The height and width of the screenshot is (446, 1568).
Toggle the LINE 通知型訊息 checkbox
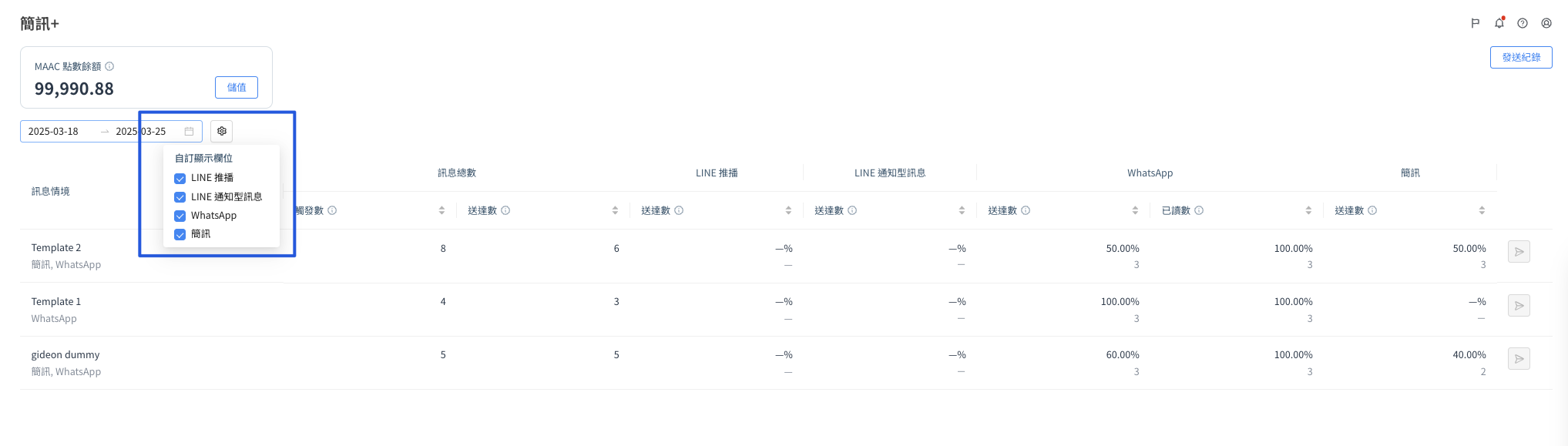point(180,197)
